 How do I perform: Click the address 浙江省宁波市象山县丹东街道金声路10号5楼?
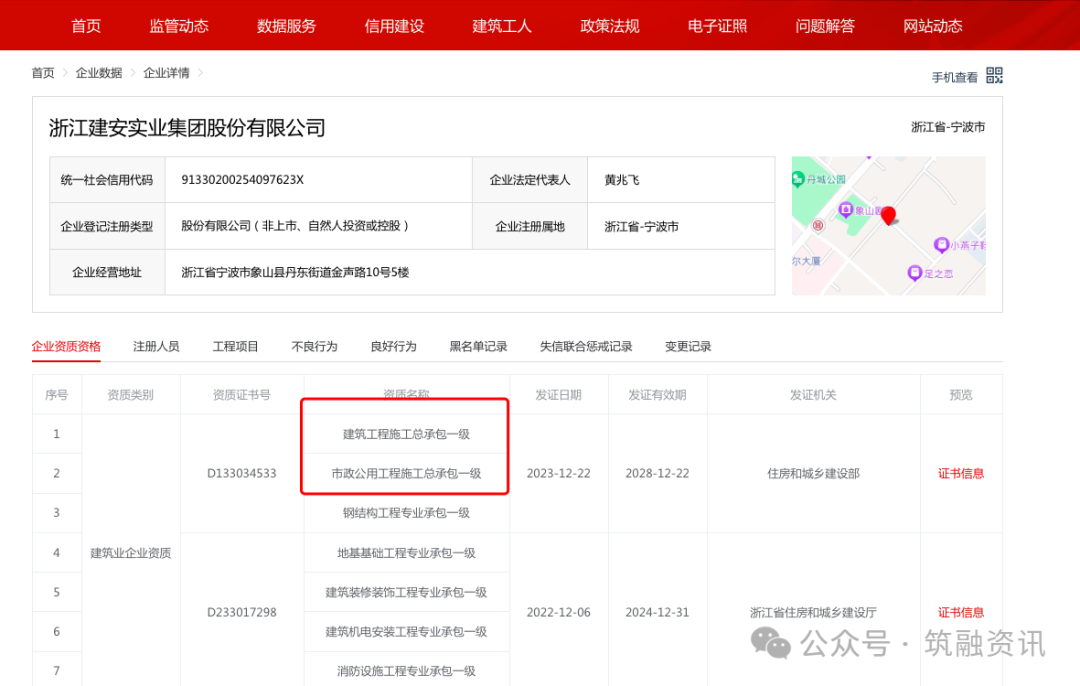[295, 272]
